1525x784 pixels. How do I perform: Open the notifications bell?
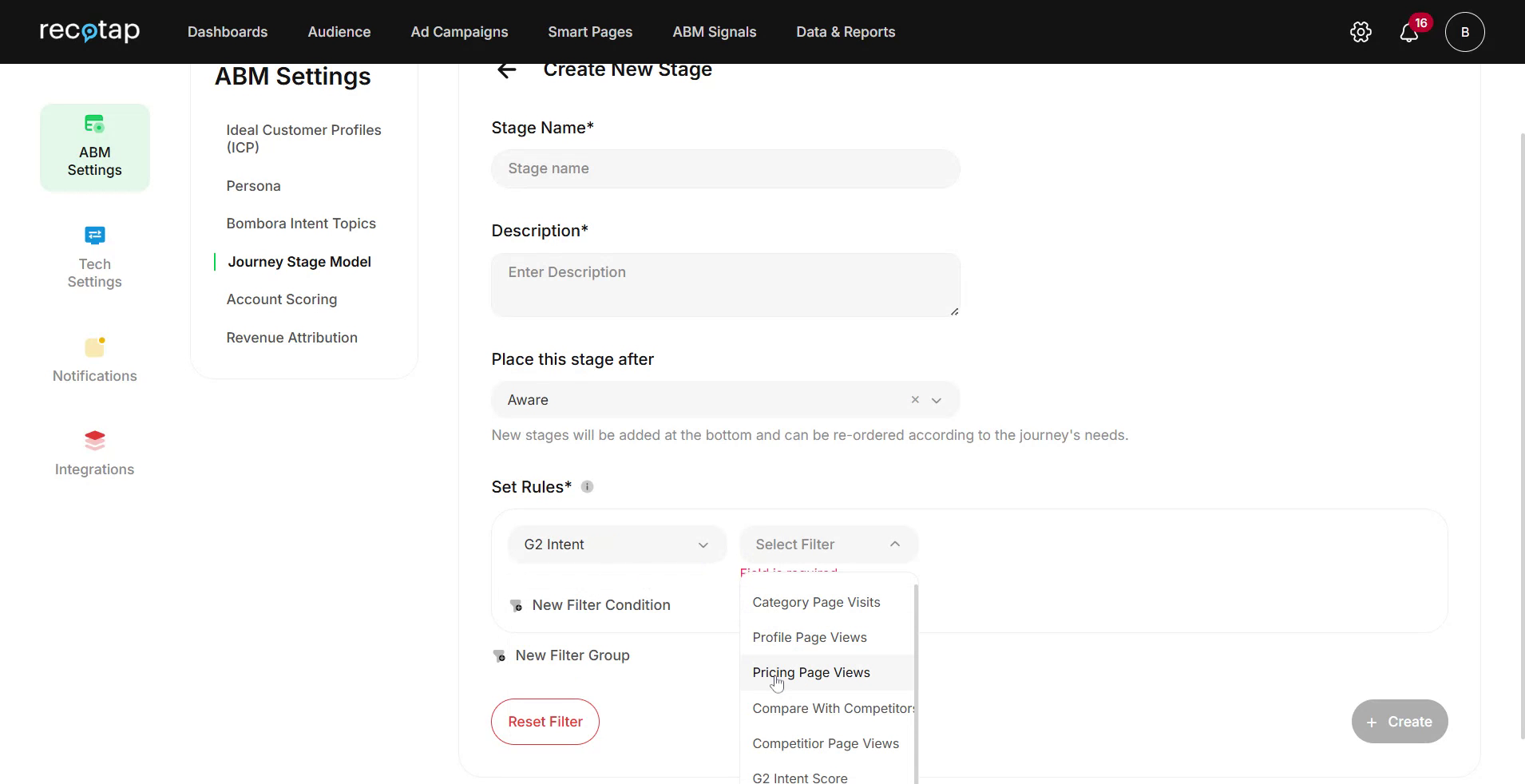pyautogui.click(x=1409, y=33)
